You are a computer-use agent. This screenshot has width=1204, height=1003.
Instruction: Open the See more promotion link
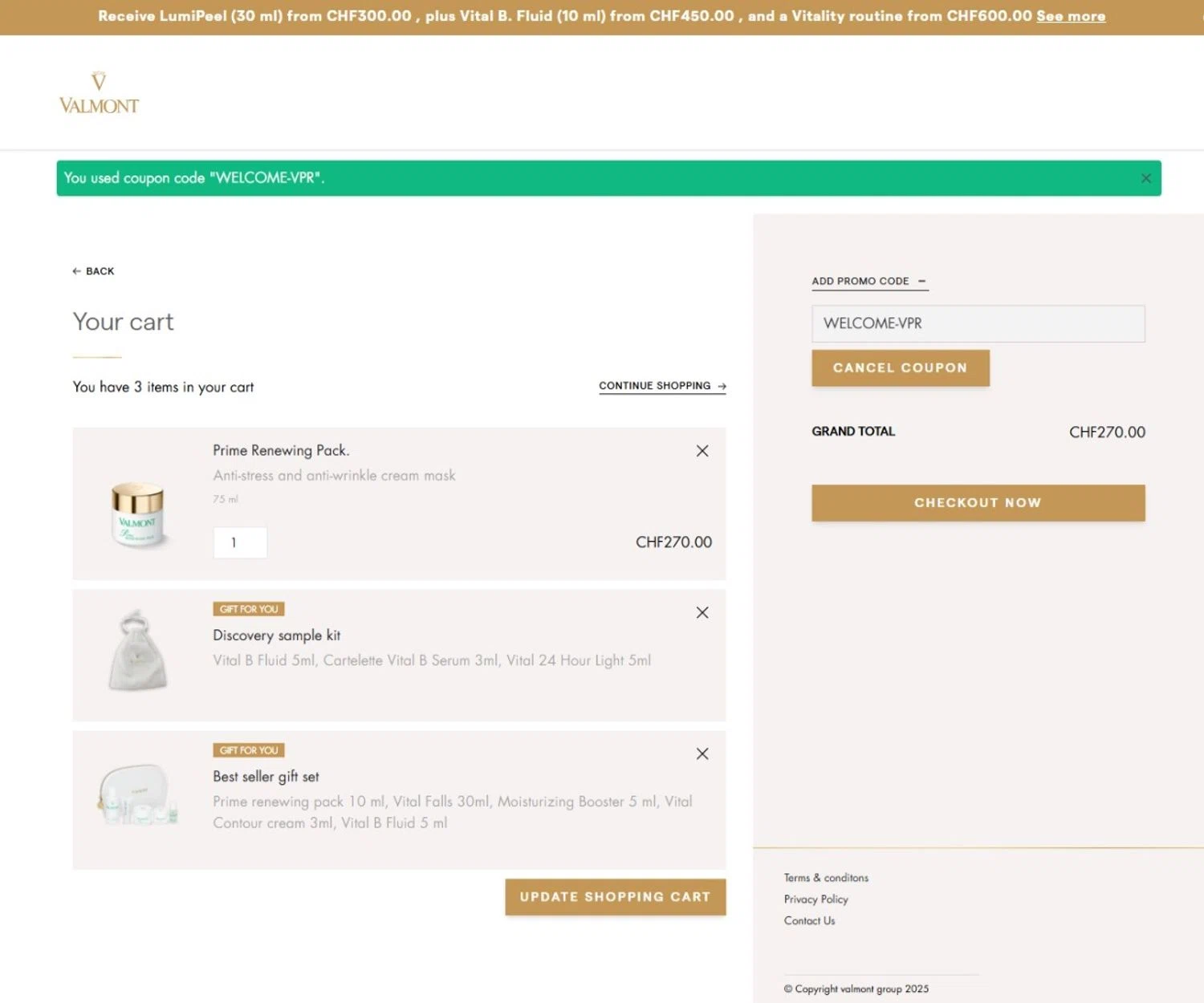[1071, 16]
